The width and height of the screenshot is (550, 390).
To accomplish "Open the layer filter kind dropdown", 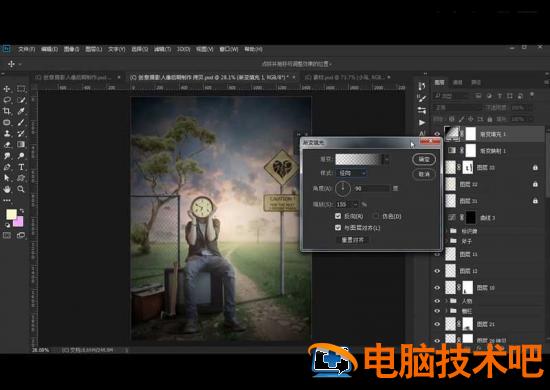I will 452,96.
